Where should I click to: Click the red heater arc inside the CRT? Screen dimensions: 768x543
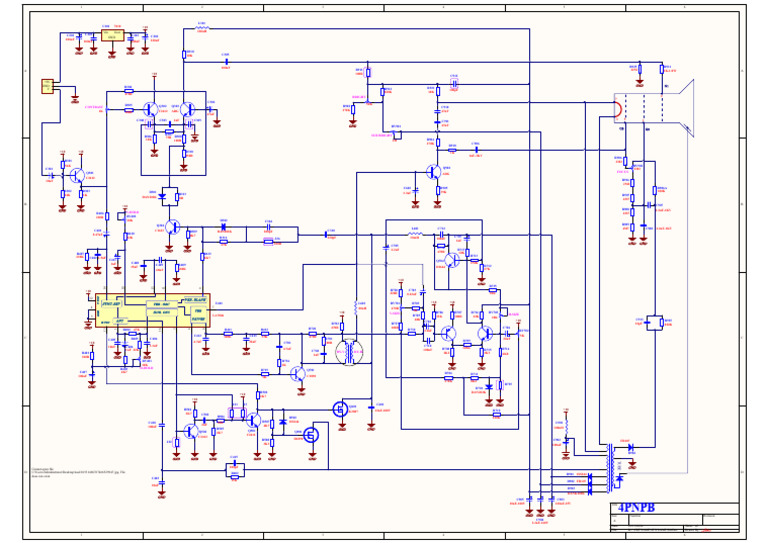[618, 109]
